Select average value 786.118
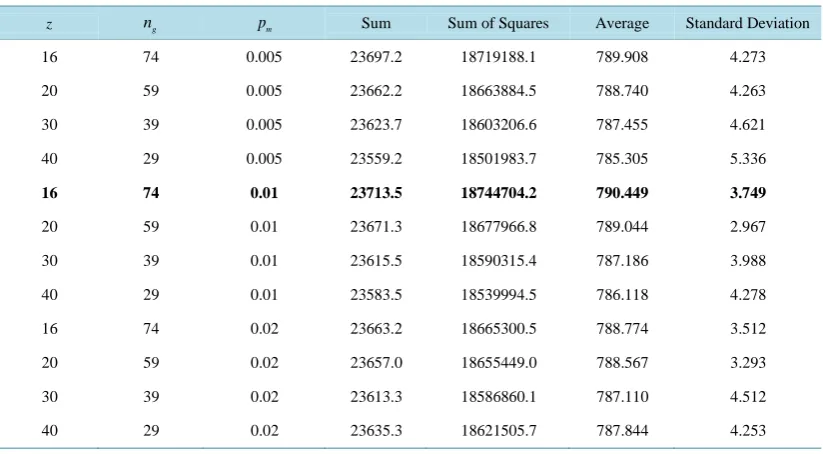The width and height of the screenshot is (823, 454). point(622,294)
